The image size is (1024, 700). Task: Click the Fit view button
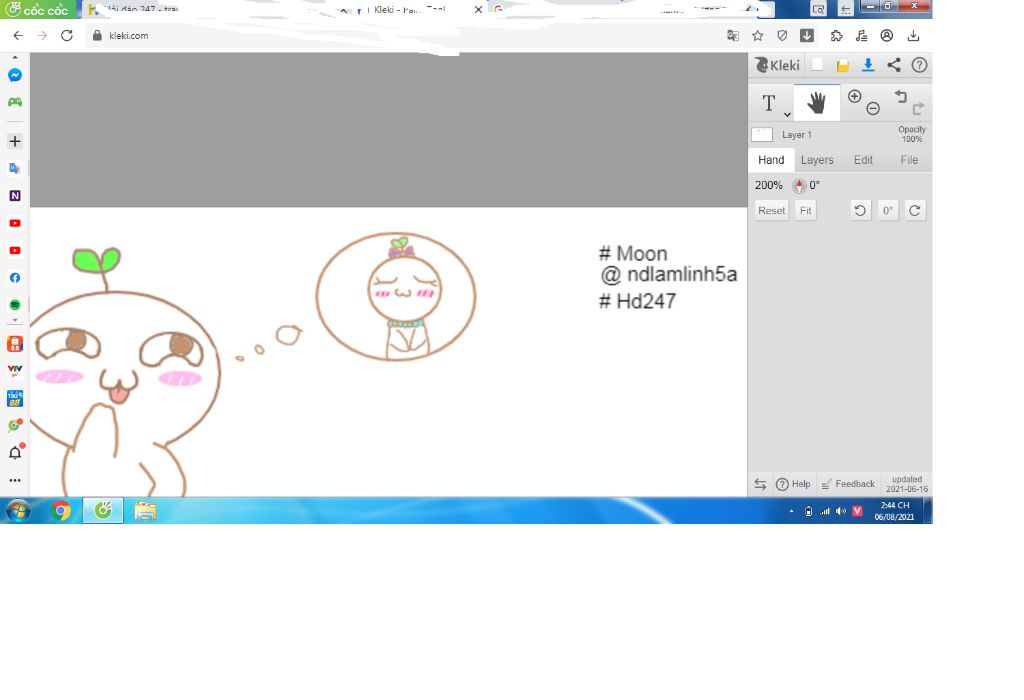tap(806, 210)
